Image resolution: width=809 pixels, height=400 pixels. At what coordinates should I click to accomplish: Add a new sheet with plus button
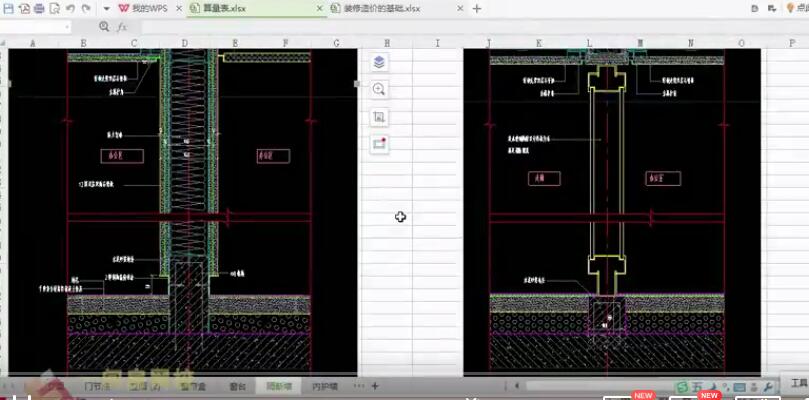coord(375,386)
